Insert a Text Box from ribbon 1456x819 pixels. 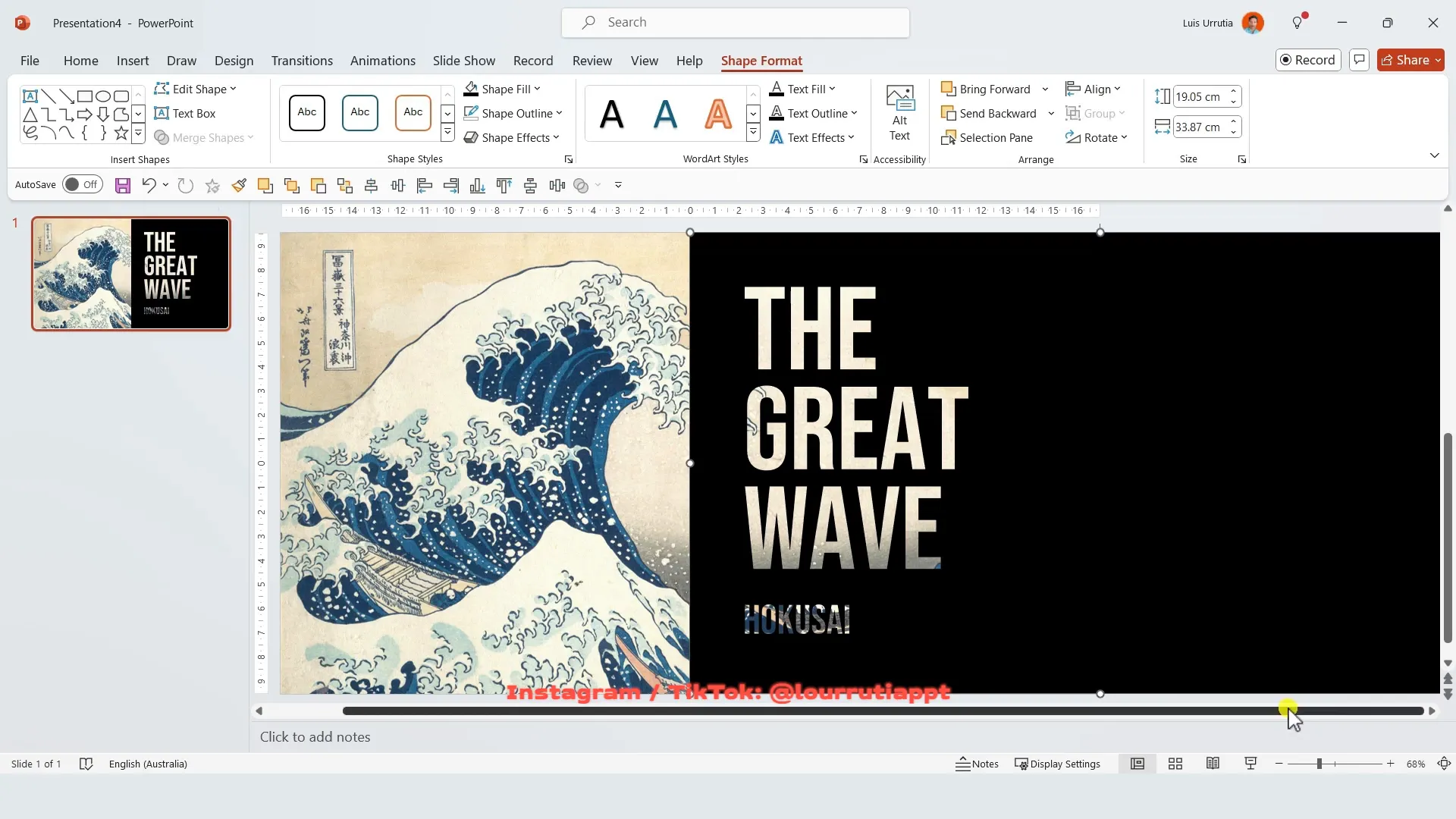click(185, 113)
